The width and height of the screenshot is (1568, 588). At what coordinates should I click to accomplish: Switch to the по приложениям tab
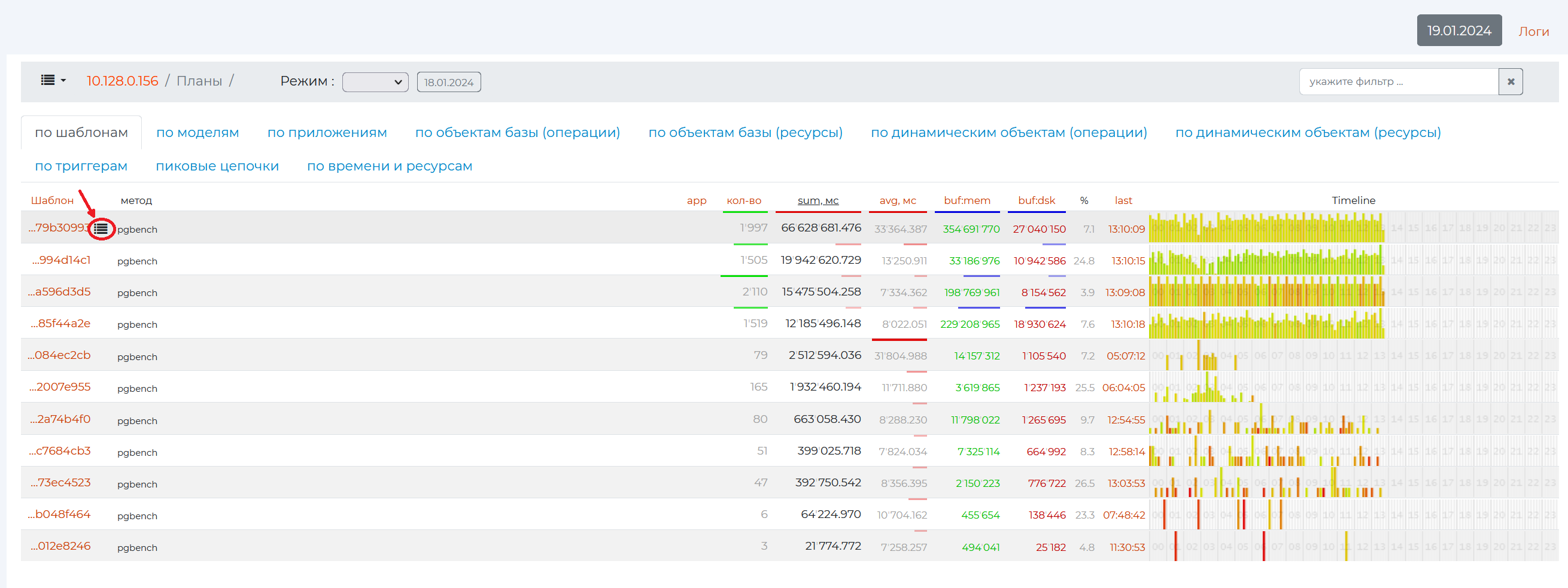pyautogui.click(x=327, y=132)
